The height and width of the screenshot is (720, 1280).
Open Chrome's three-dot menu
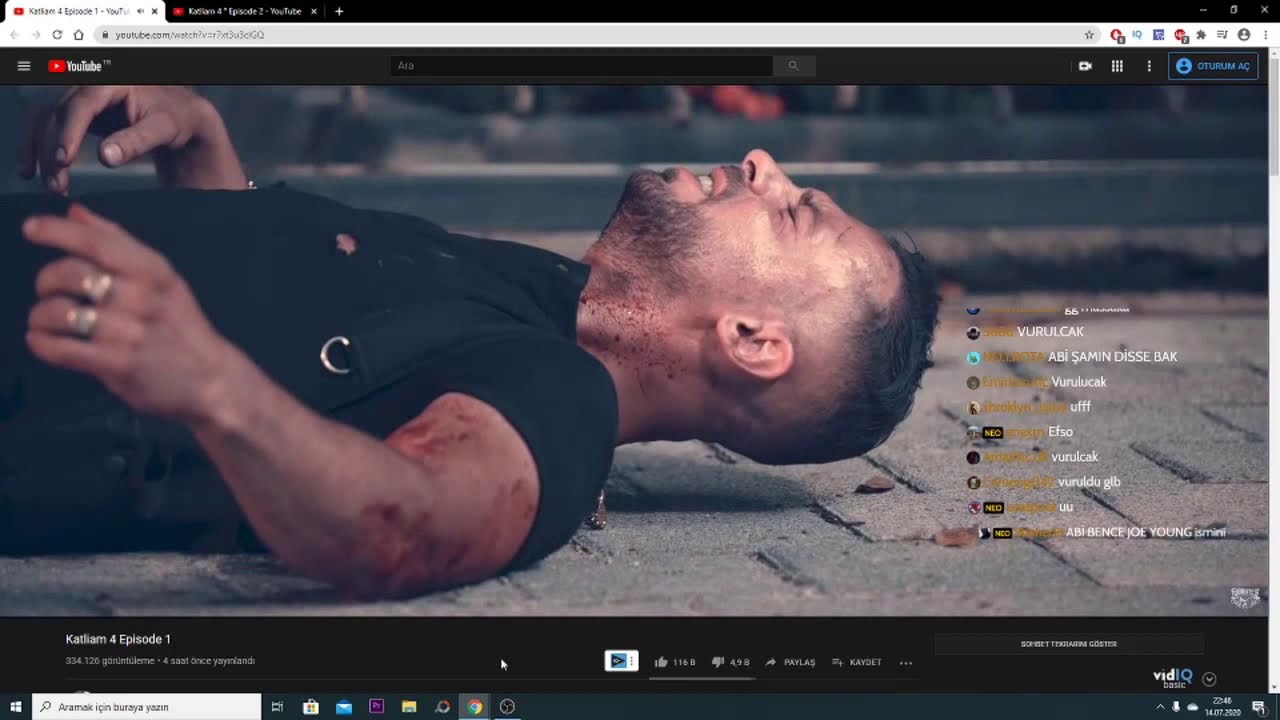[1265, 35]
